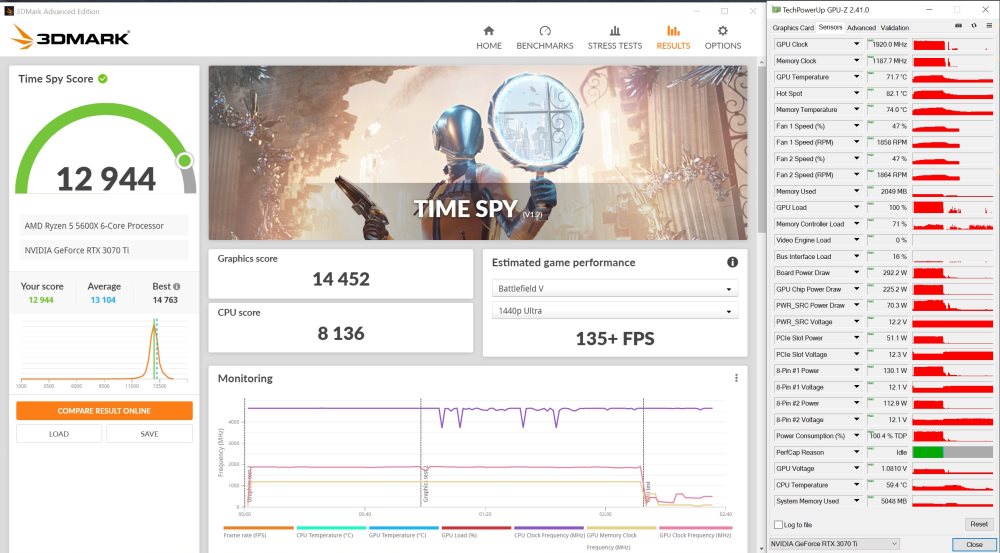Click the Time Spy hero image
The image size is (1000, 553).
click(x=478, y=152)
